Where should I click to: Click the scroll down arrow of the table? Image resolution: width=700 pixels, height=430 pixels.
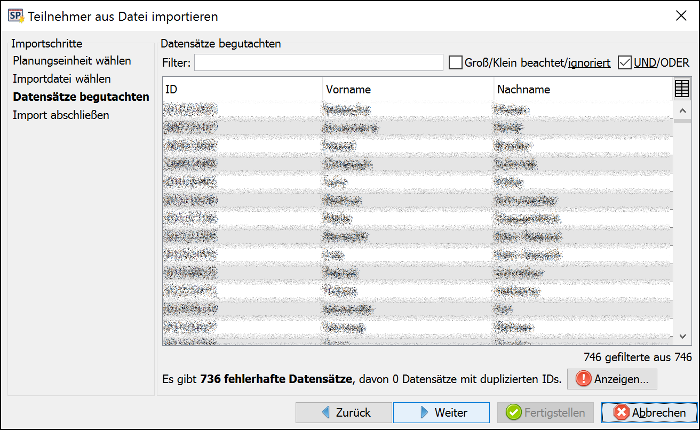683,336
